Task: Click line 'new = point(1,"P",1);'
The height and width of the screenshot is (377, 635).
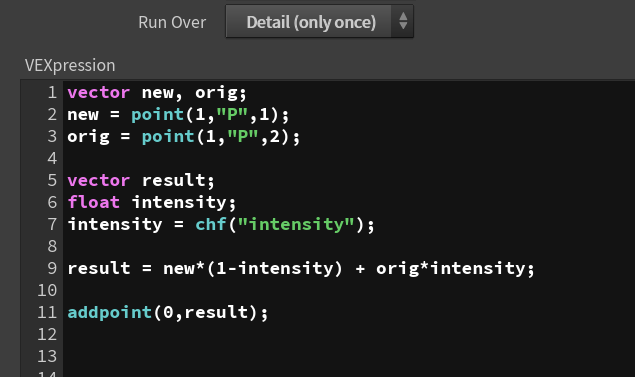Action: 178,115
